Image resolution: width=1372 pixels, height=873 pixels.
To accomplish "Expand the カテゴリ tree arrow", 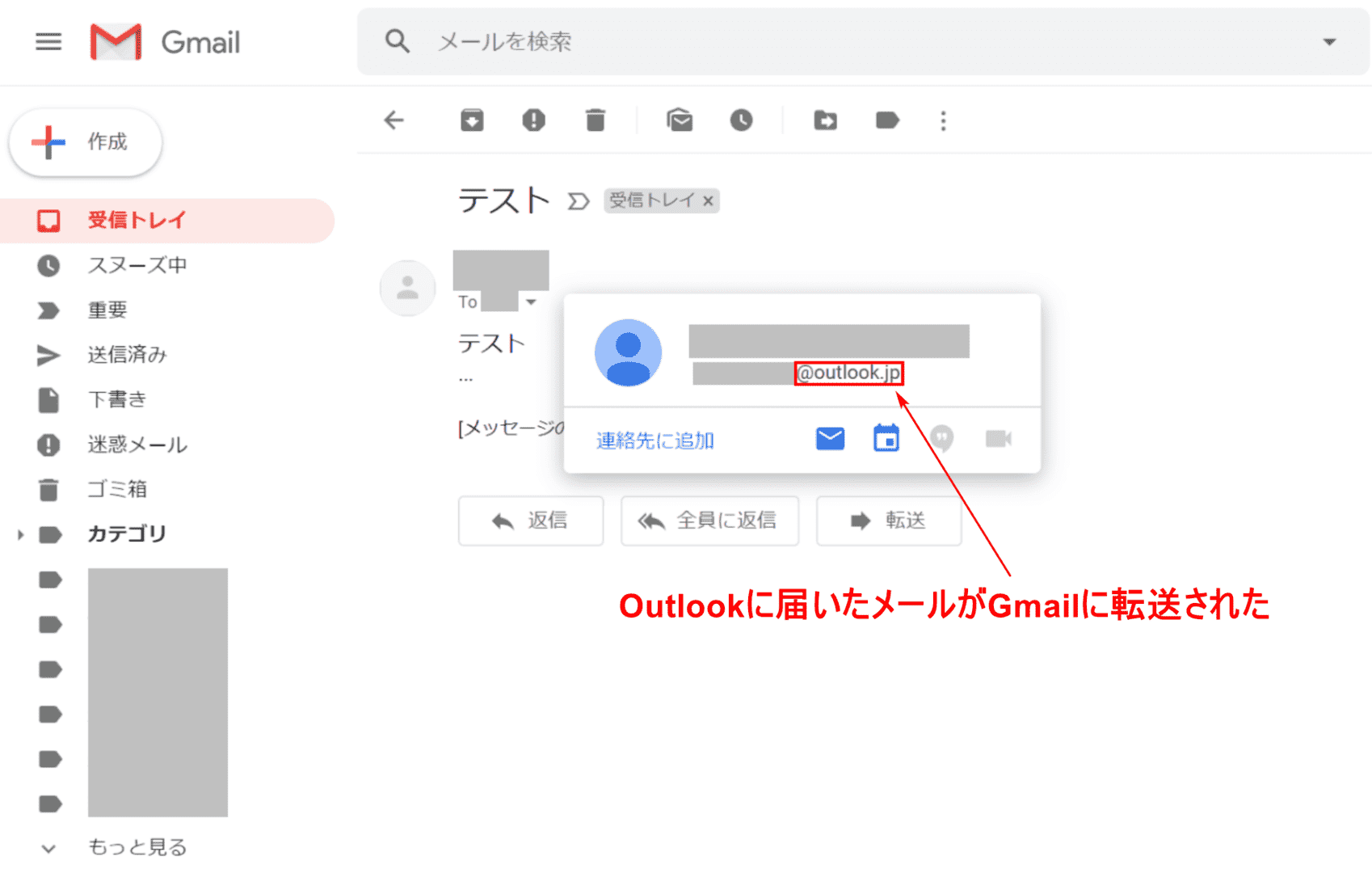I will click(x=20, y=534).
